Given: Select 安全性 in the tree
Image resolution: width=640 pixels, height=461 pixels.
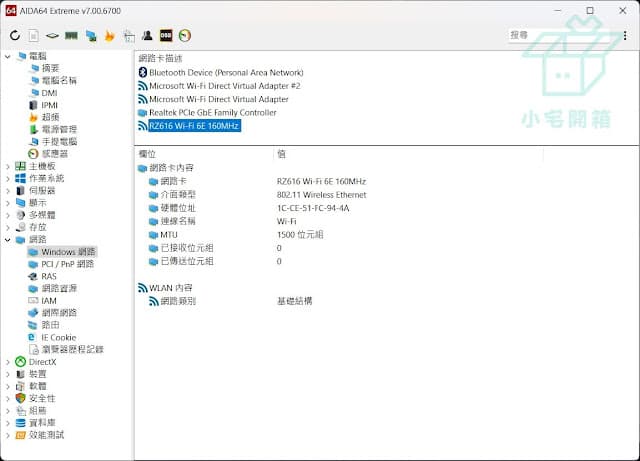Looking at the screenshot, I should pos(42,399).
